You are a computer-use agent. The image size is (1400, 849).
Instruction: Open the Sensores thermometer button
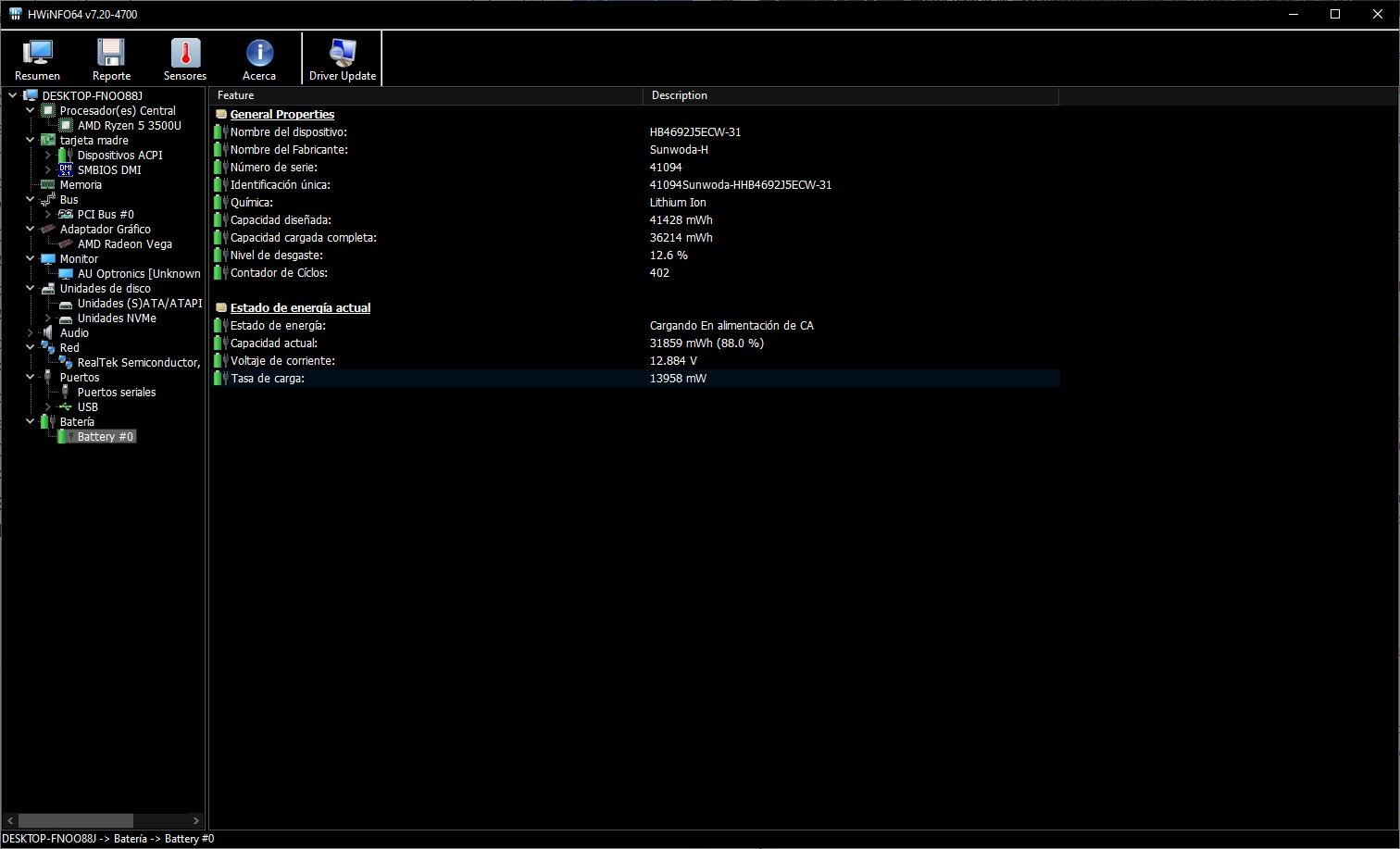pyautogui.click(x=185, y=58)
